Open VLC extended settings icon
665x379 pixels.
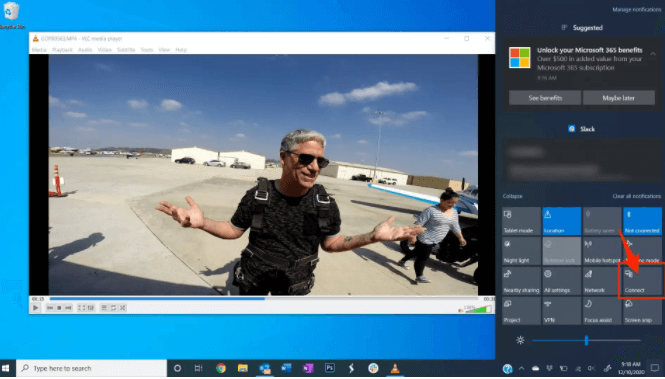[x=91, y=309]
